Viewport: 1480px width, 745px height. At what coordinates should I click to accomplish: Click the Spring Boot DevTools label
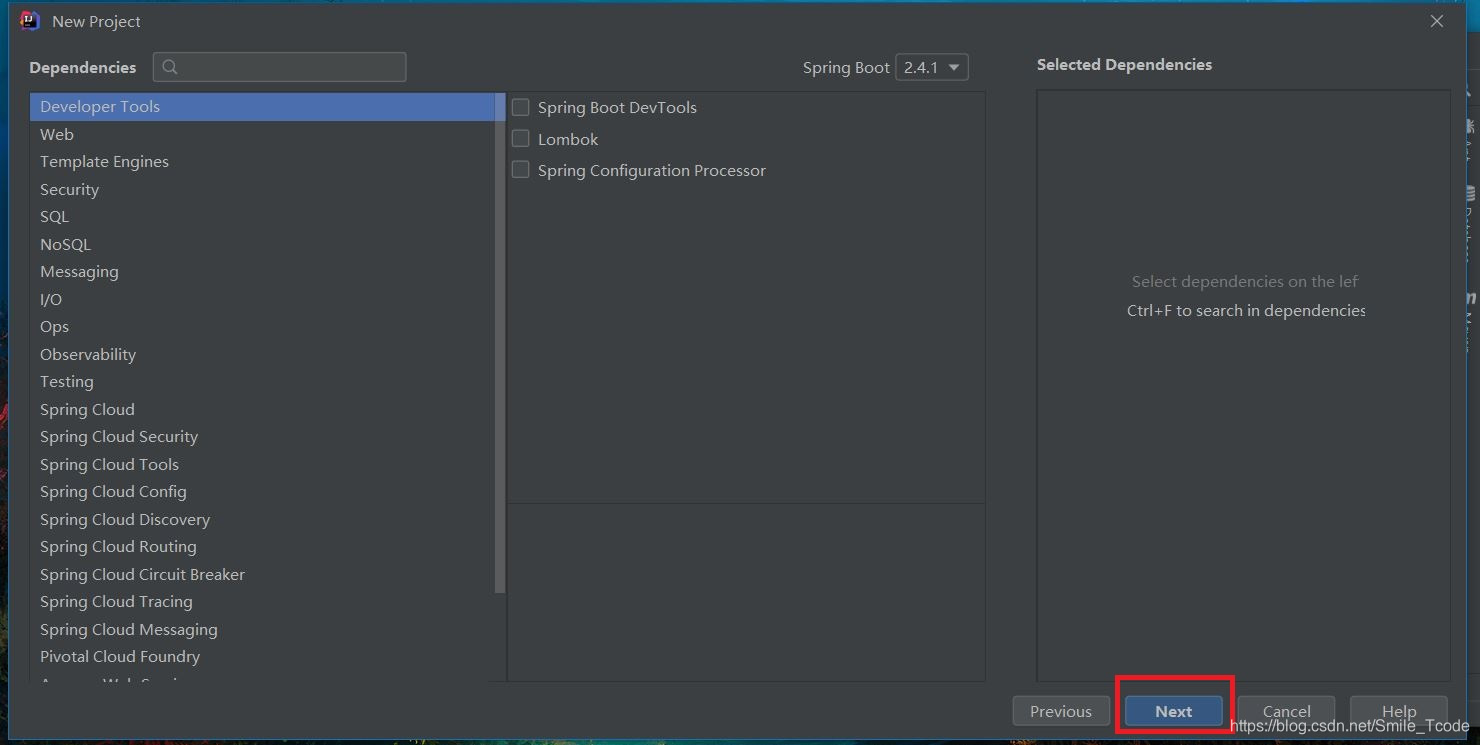pyautogui.click(x=617, y=107)
